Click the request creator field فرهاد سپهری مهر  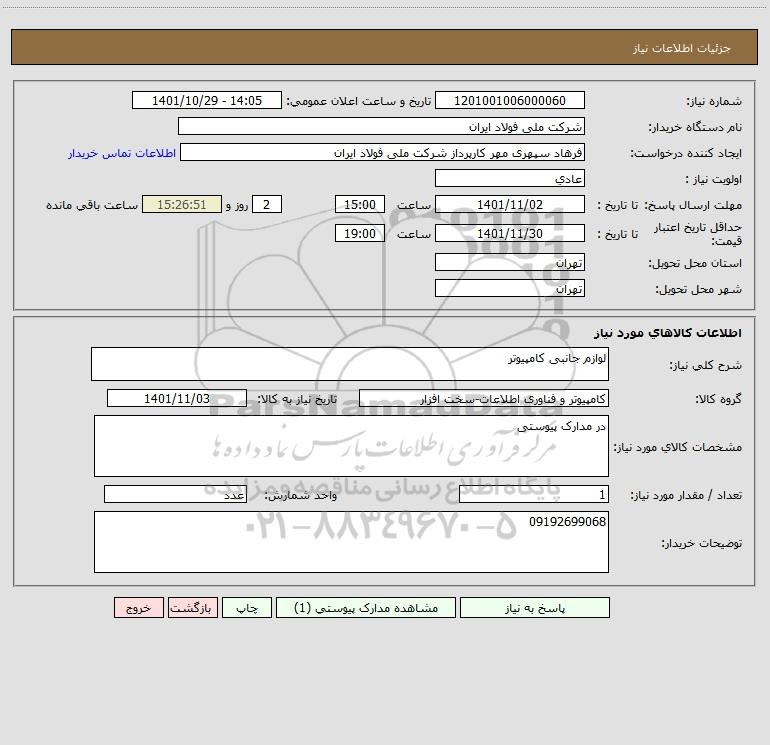click(x=383, y=152)
